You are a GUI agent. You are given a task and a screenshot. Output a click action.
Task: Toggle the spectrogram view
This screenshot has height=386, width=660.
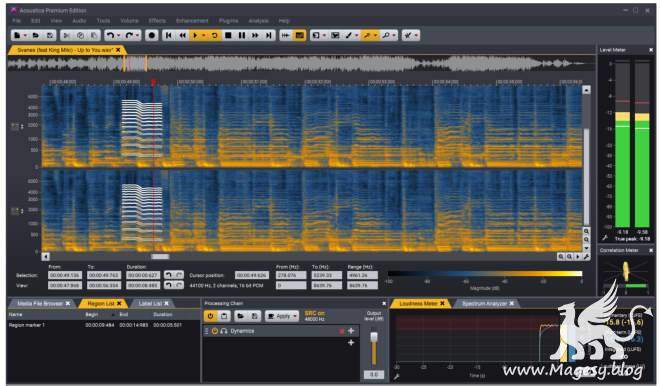[x=299, y=36]
